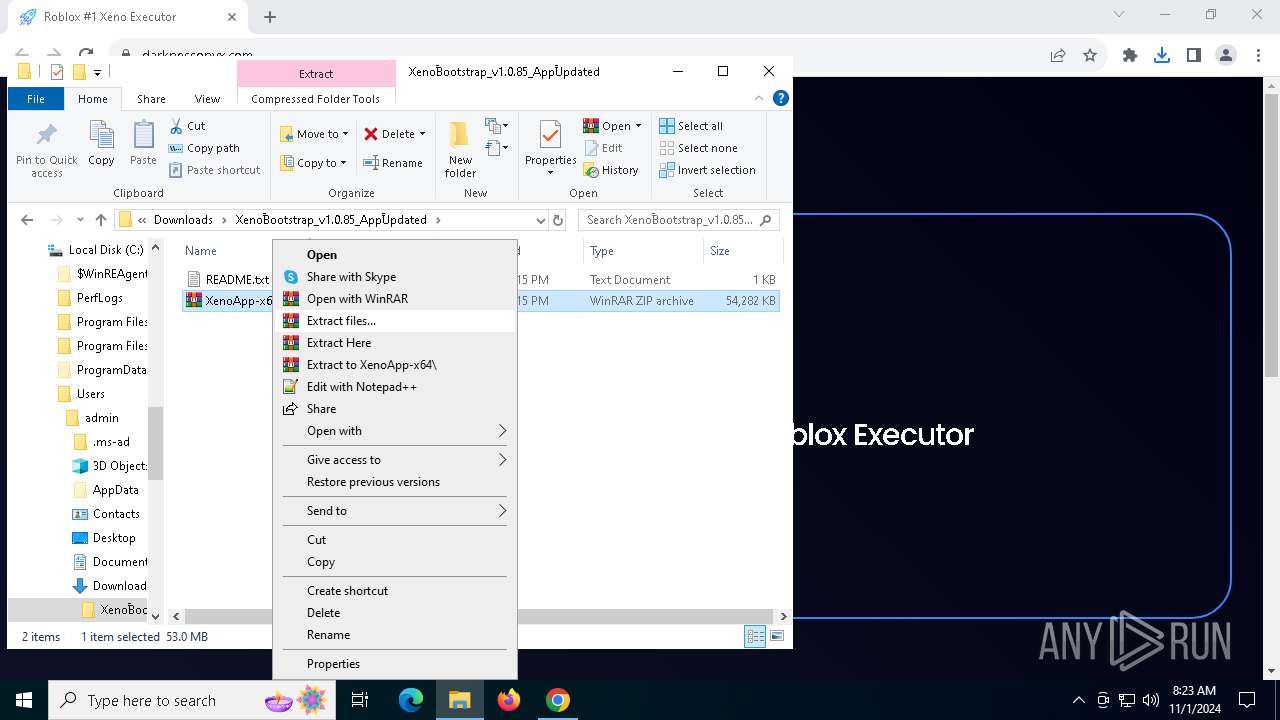The image size is (1280, 720).
Task: Collapse the ribbon with the chevron
Action: coord(760,98)
